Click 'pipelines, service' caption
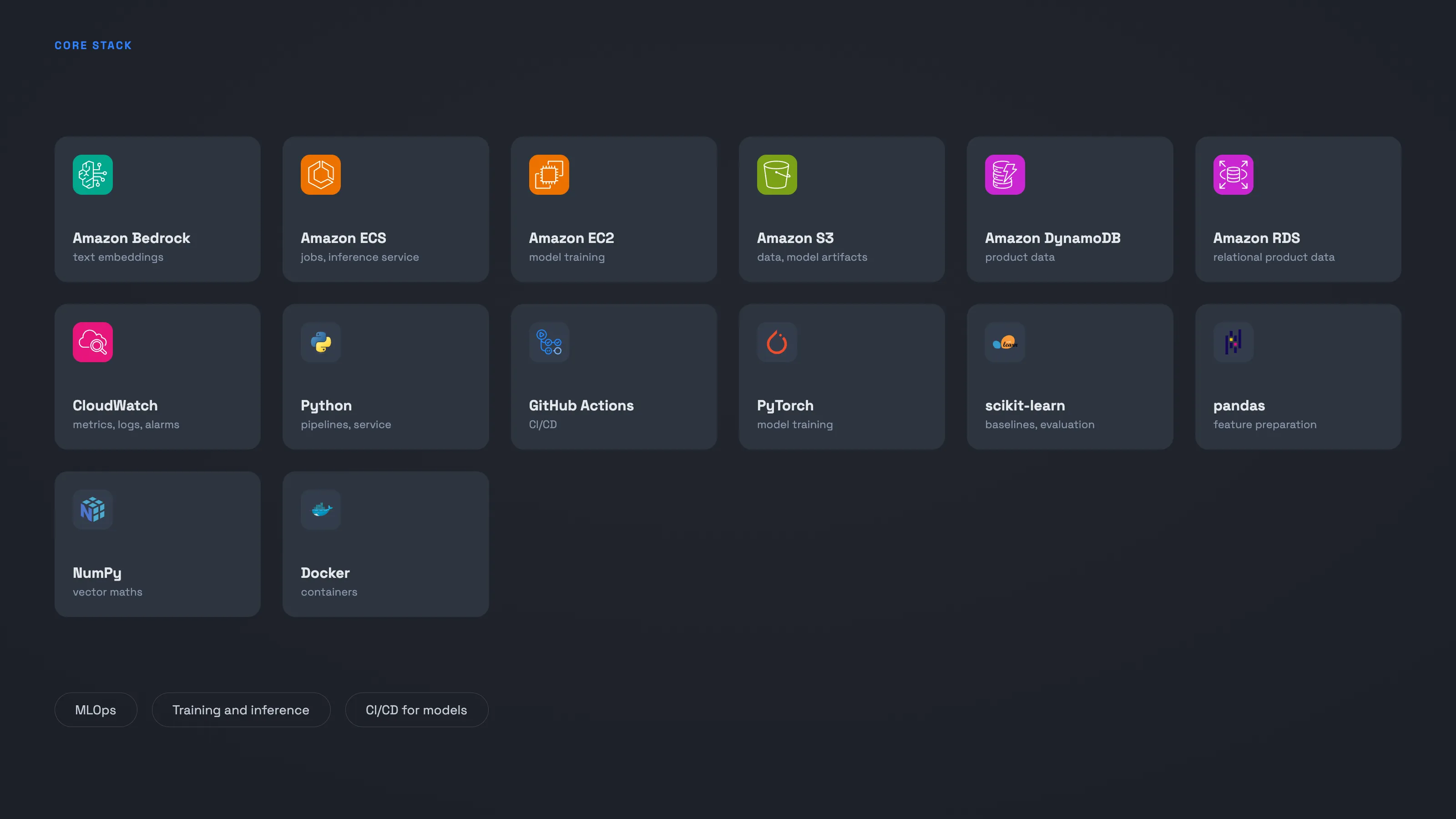Image resolution: width=1456 pixels, height=819 pixels. pyautogui.click(x=346, y=425)
